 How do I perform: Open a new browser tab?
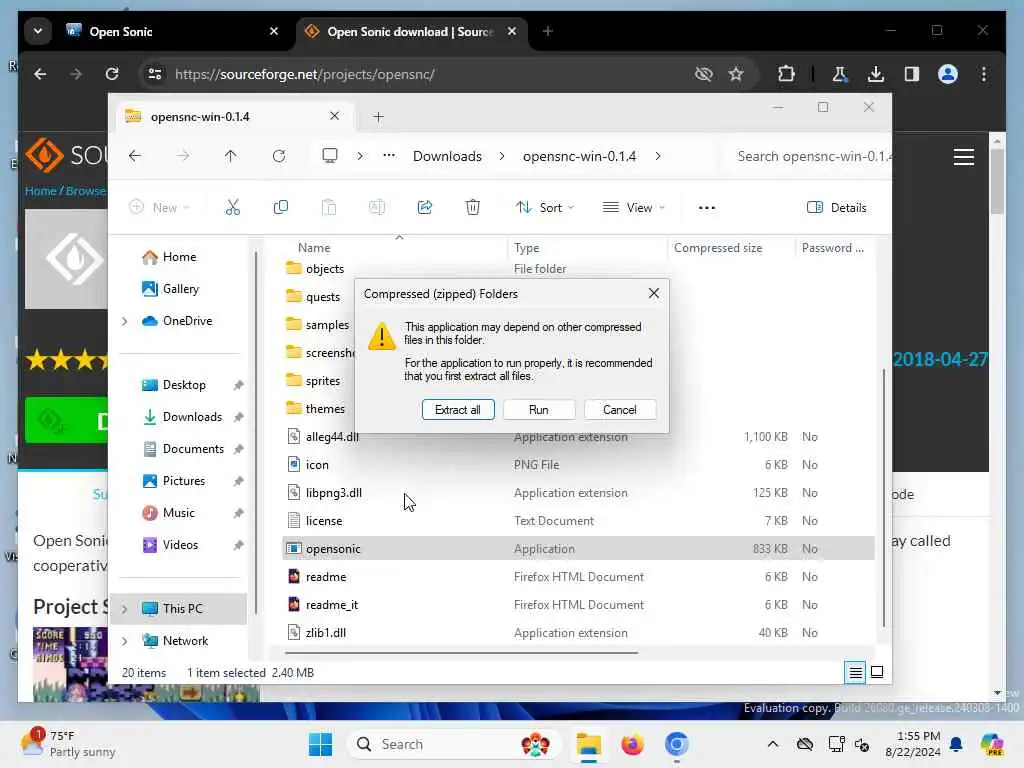pyautogui.click(x=547, y=31)
